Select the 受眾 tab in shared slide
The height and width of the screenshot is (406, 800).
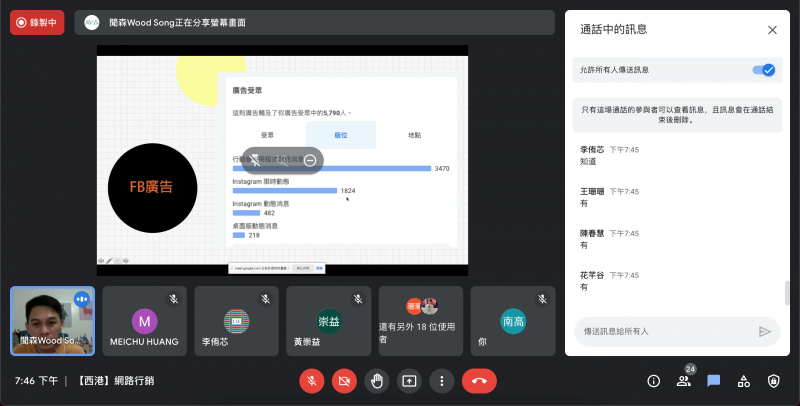267,135
